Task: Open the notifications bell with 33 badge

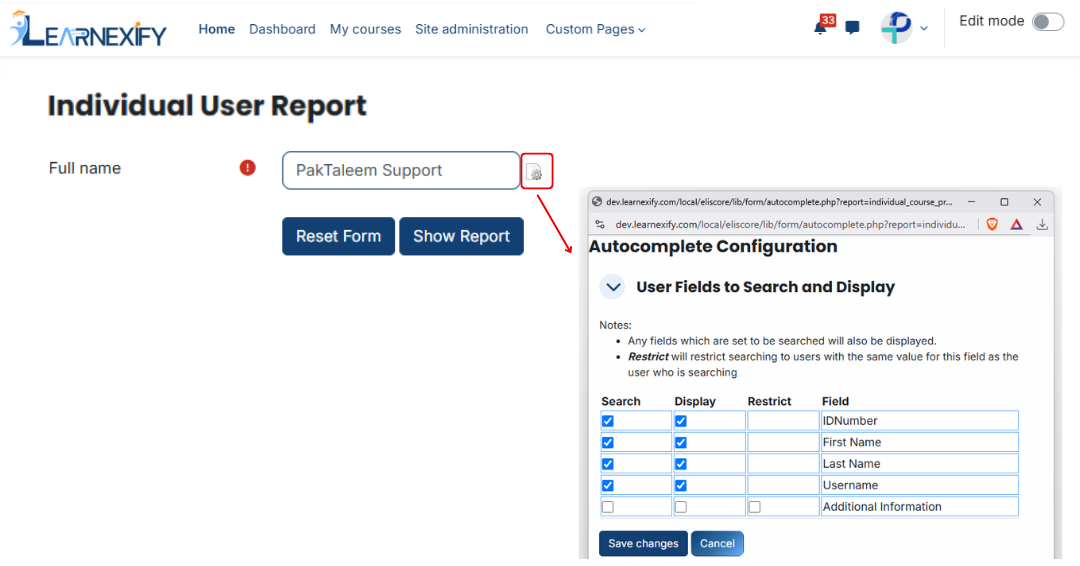Action: (x=824, y=25)
